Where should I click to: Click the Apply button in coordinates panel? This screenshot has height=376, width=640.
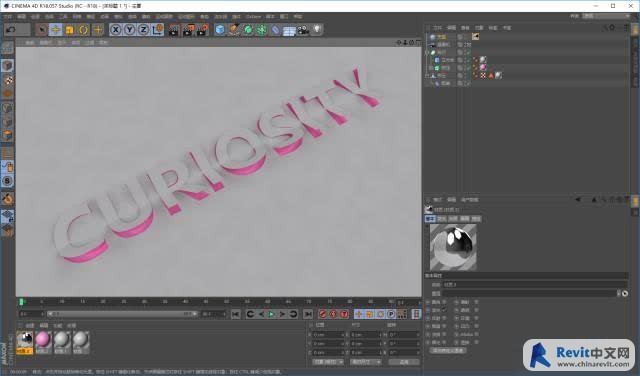click(404, 362)
